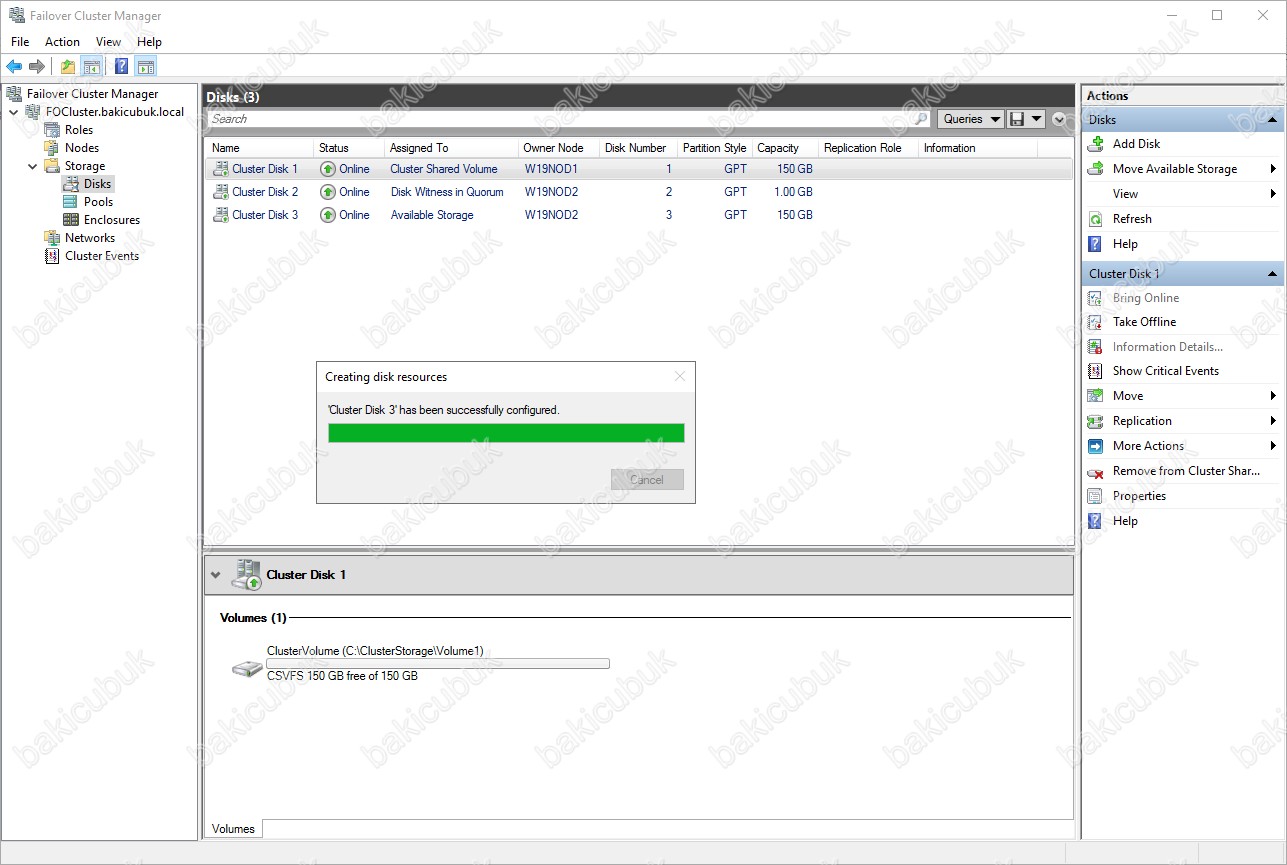Click the ClusterVolume capacity usage bar

pyautogui.click(x=438, y=664)
